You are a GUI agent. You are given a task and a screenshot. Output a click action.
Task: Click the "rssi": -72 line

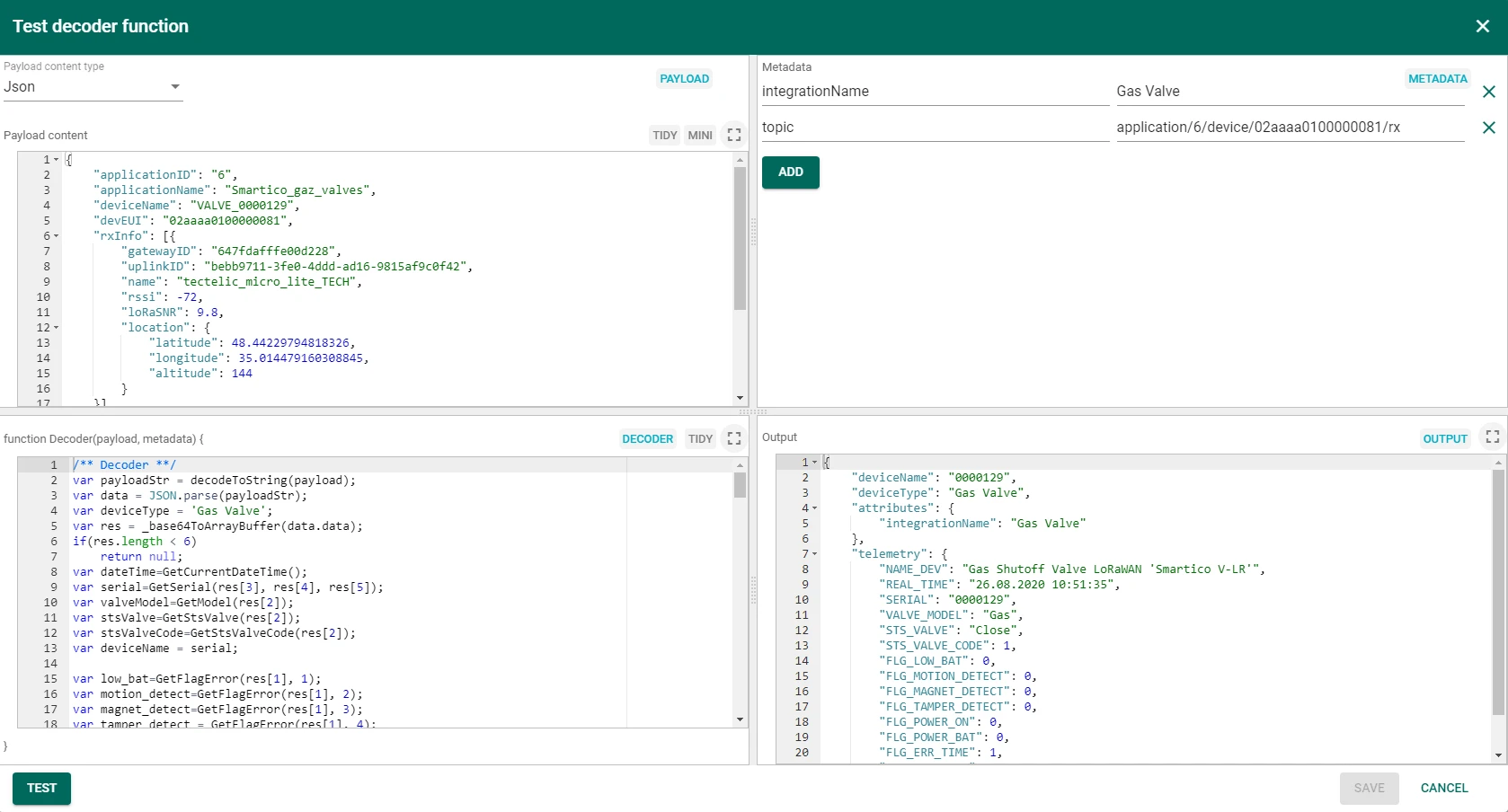click(163, 297)
